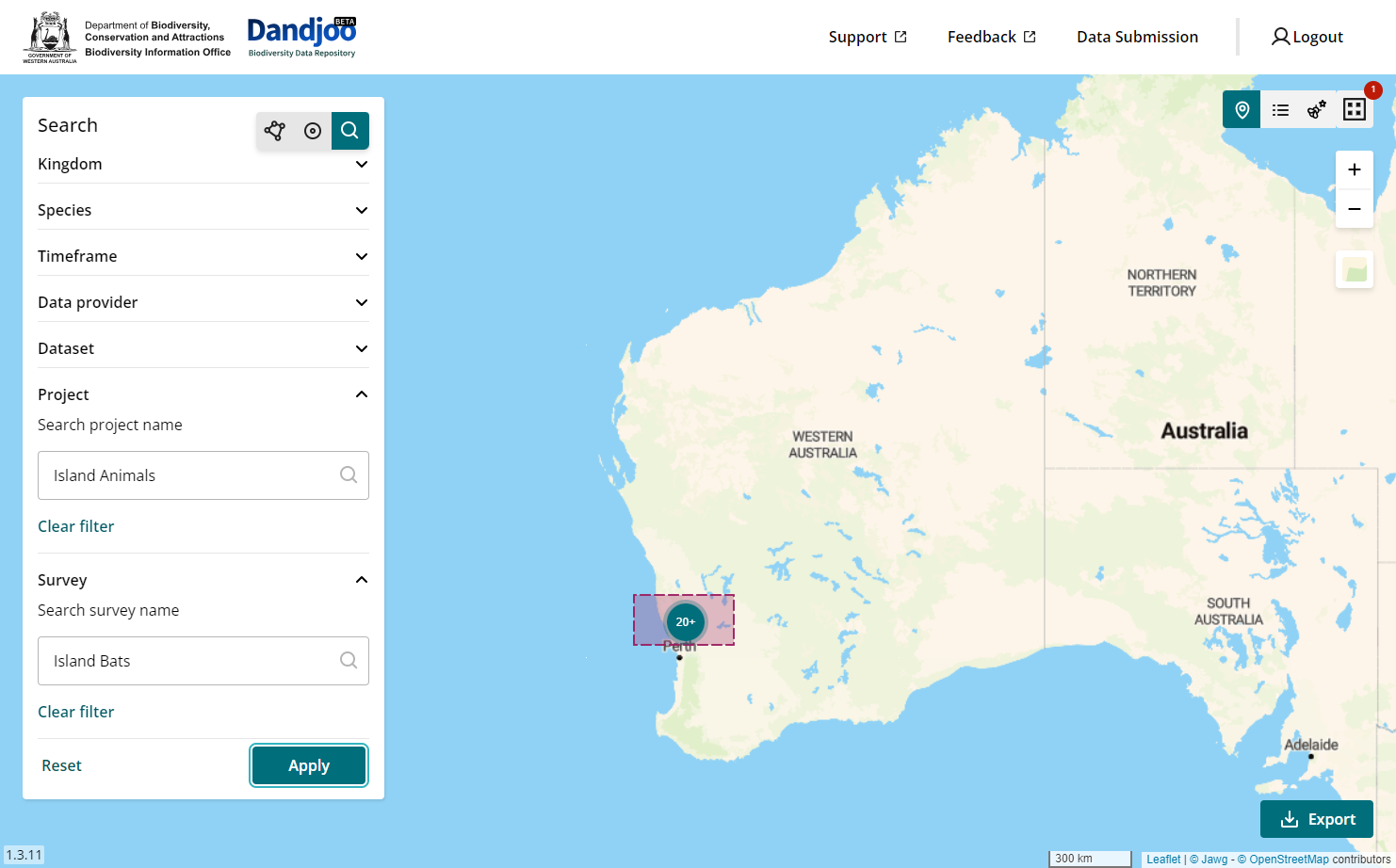Expand the Data provider filter
The image size is (1396, 868).
203,302
